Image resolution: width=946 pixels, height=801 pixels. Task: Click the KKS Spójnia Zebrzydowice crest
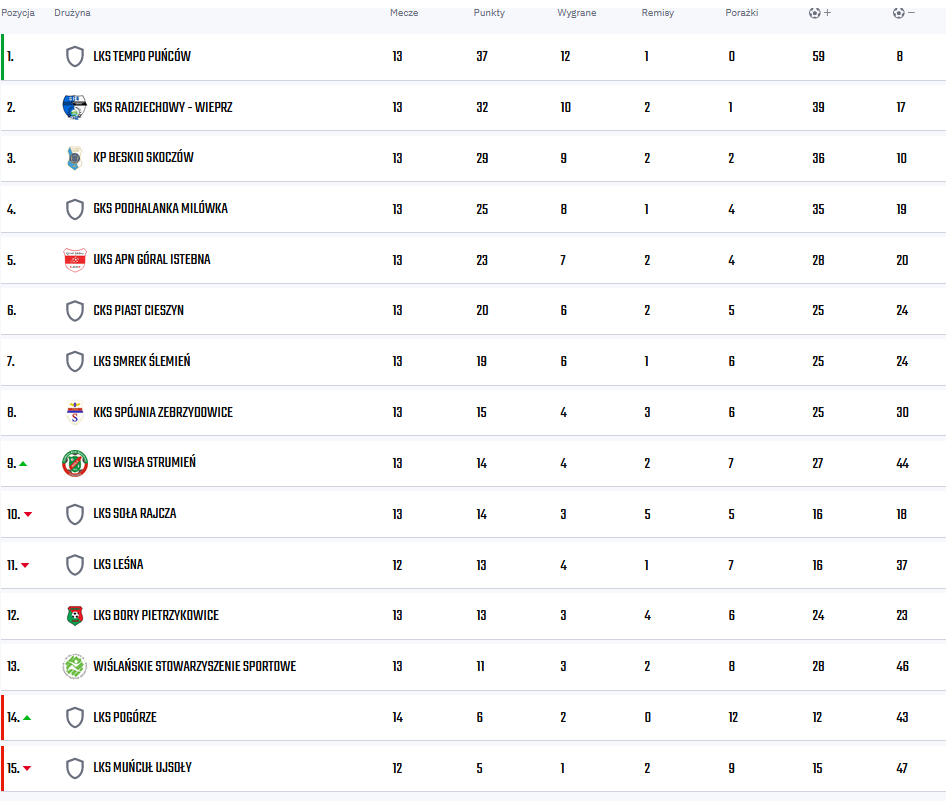pyautogui.click(x=75, y=413)
